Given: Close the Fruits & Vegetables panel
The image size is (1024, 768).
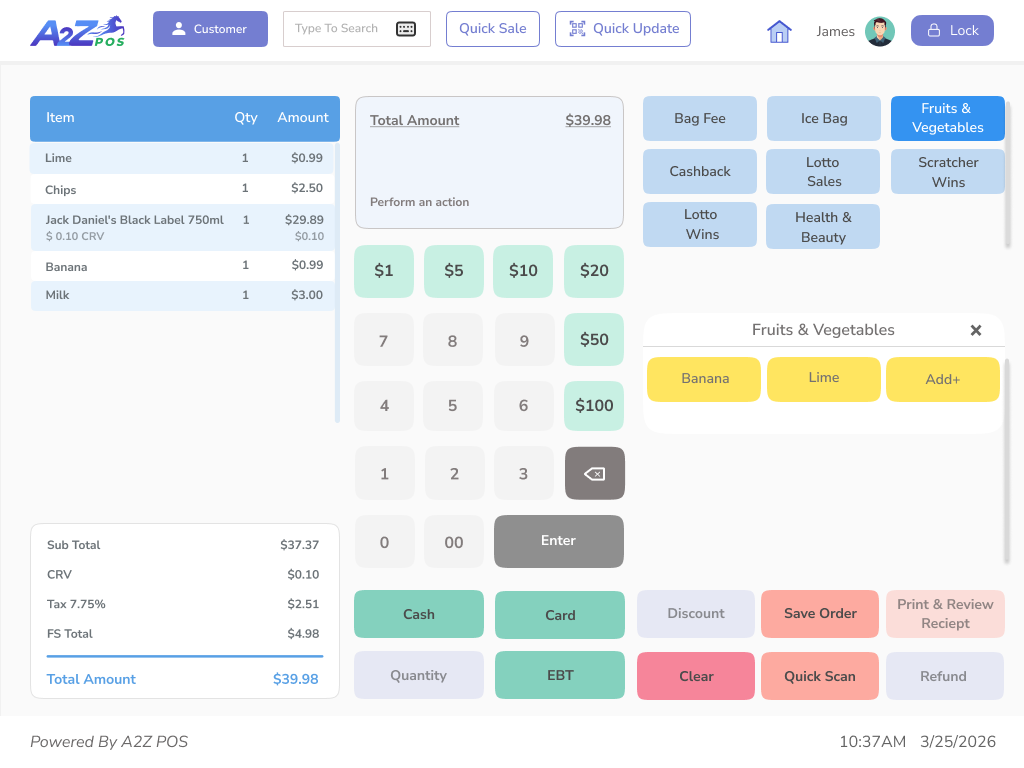Looking at the screenshot, I should click(x=976, y=330).
